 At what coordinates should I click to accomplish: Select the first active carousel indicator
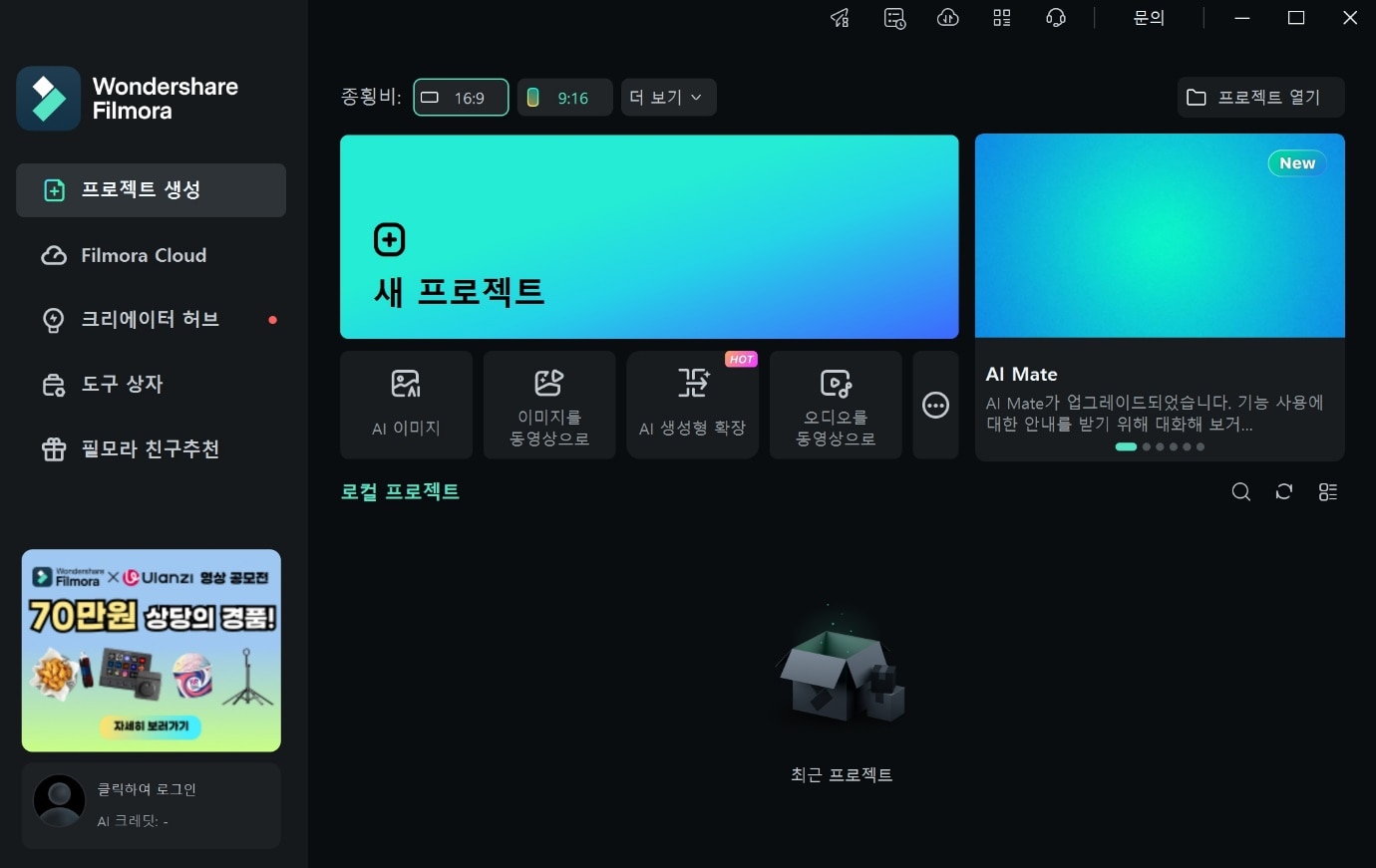click(1126, 446)
